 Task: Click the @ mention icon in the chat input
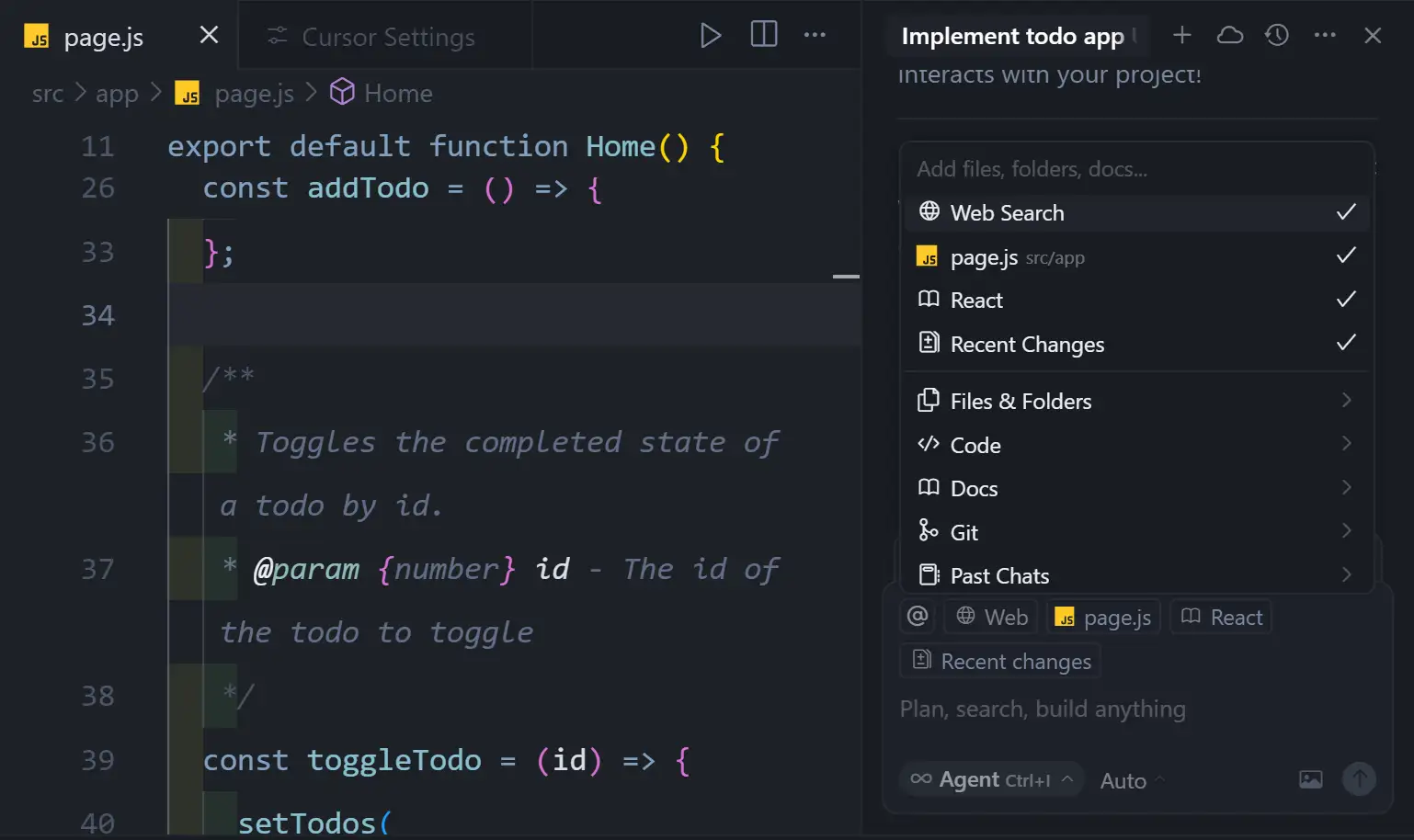[x=917, y=616]
